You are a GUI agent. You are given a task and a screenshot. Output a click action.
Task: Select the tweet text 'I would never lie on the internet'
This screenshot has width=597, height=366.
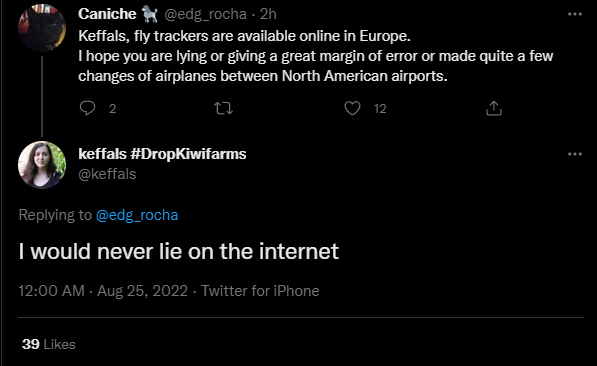click(179, 251)
